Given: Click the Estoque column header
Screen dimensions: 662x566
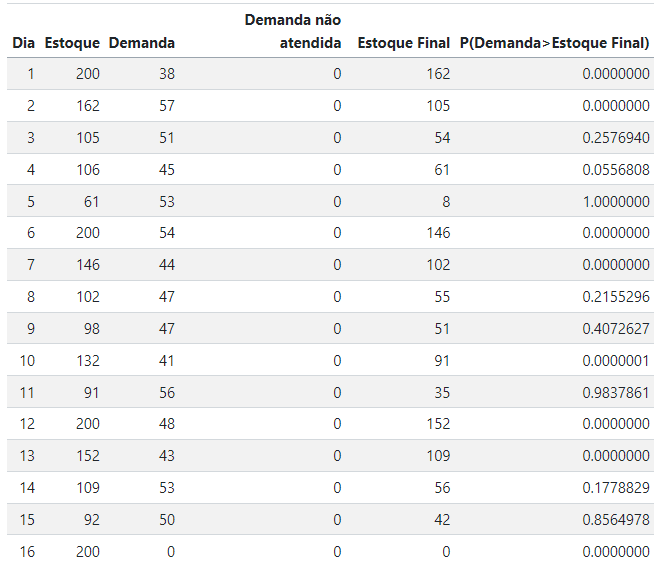Looking at the screenshot, I should click(72, 43).
